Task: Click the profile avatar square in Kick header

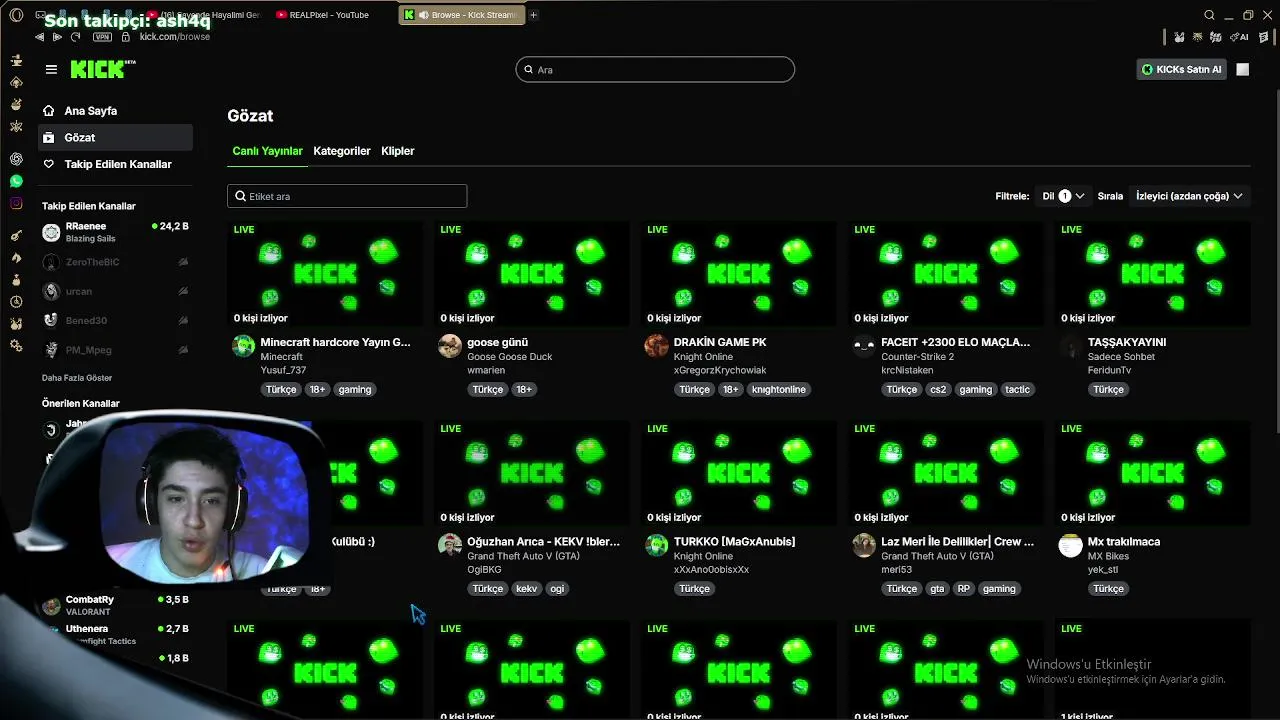Action: tap(1243, 69)
